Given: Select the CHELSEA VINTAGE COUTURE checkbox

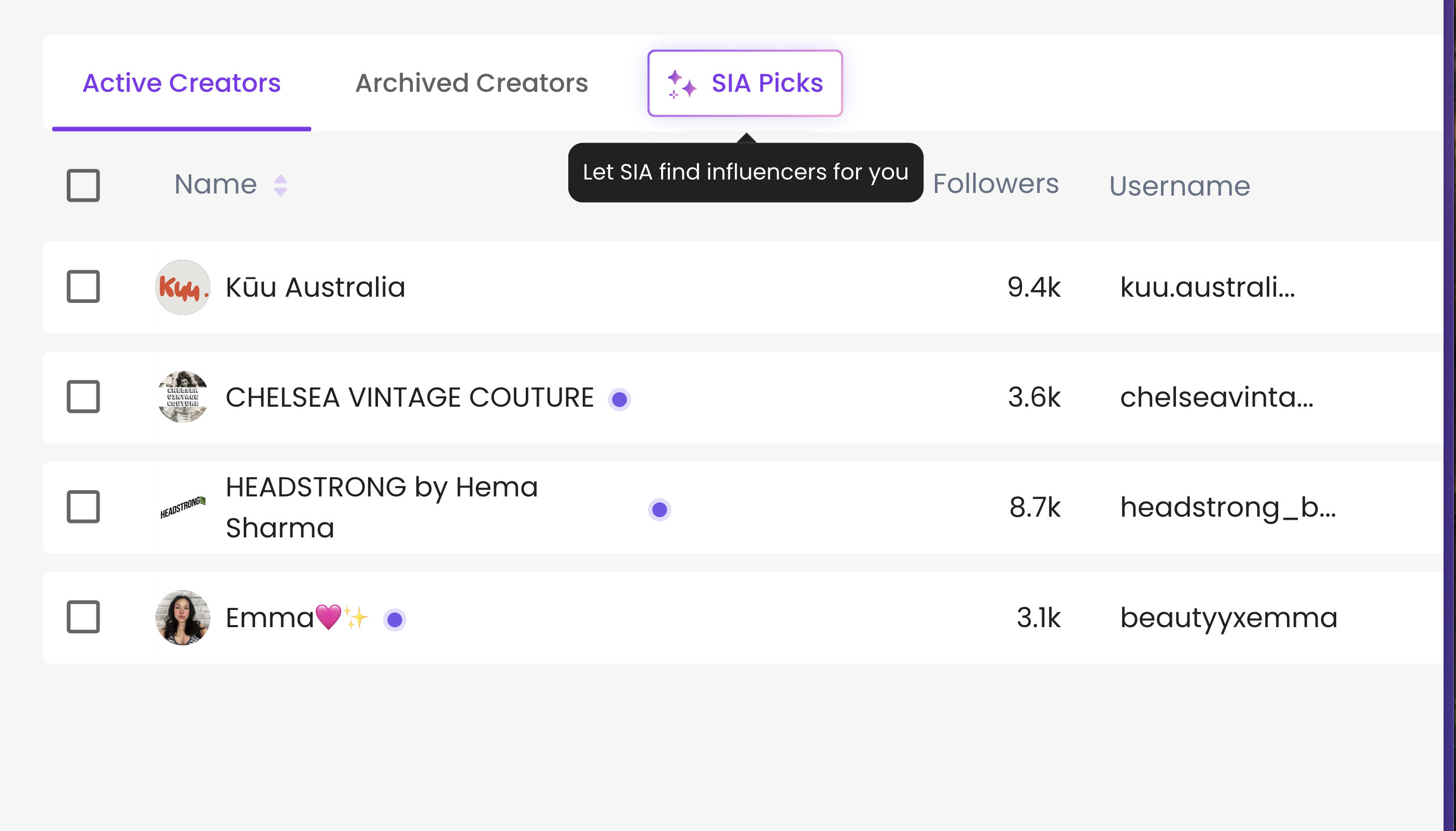Looking at the screenshot, I should [83, 397].
